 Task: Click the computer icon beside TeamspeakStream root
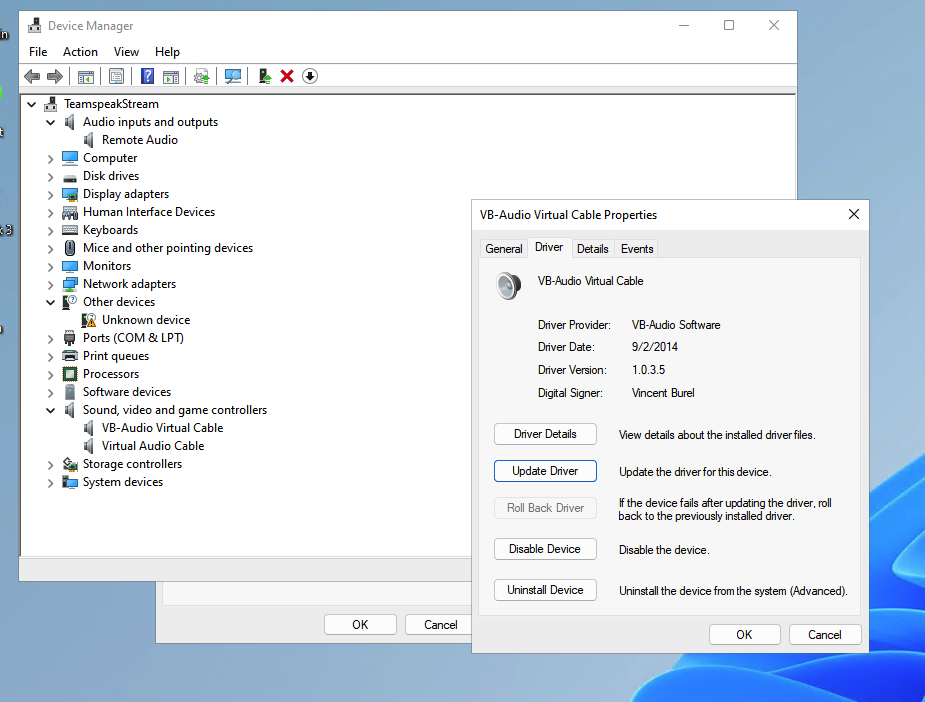pos(51,104)
